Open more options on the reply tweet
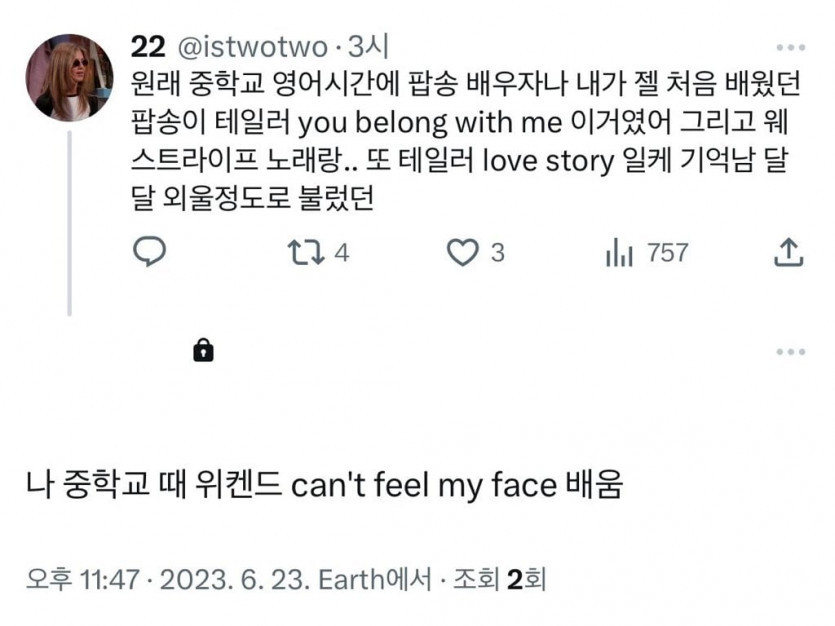 790,351
